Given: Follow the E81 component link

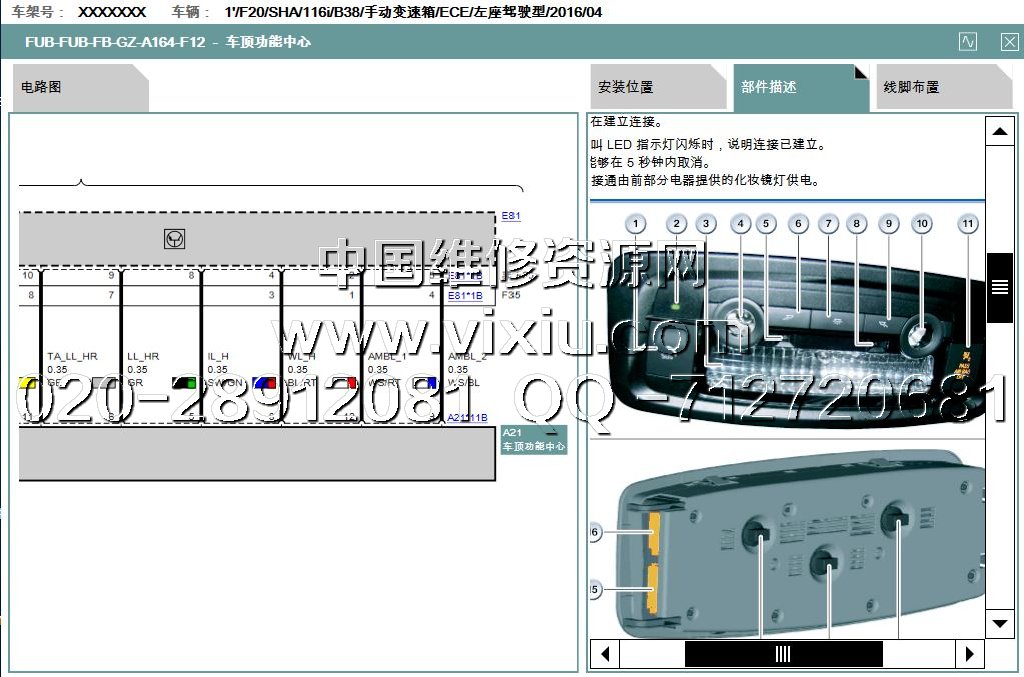Looking at the screenshot, I should click(511, 216).
